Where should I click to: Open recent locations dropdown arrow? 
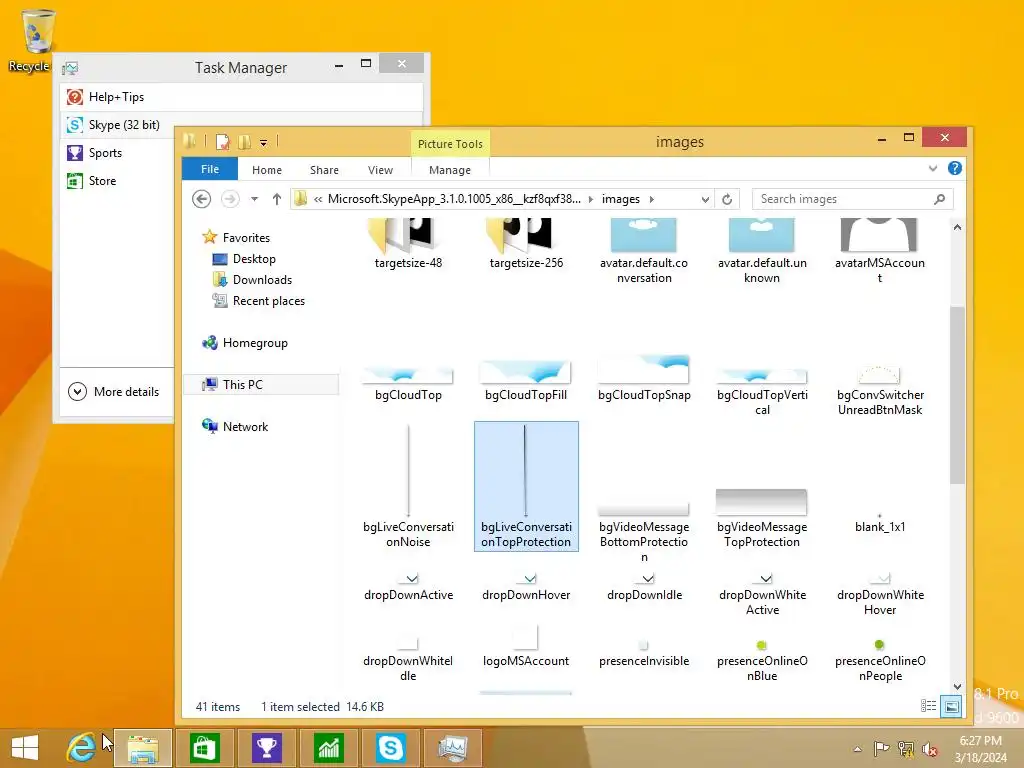[x=255, y=199]
